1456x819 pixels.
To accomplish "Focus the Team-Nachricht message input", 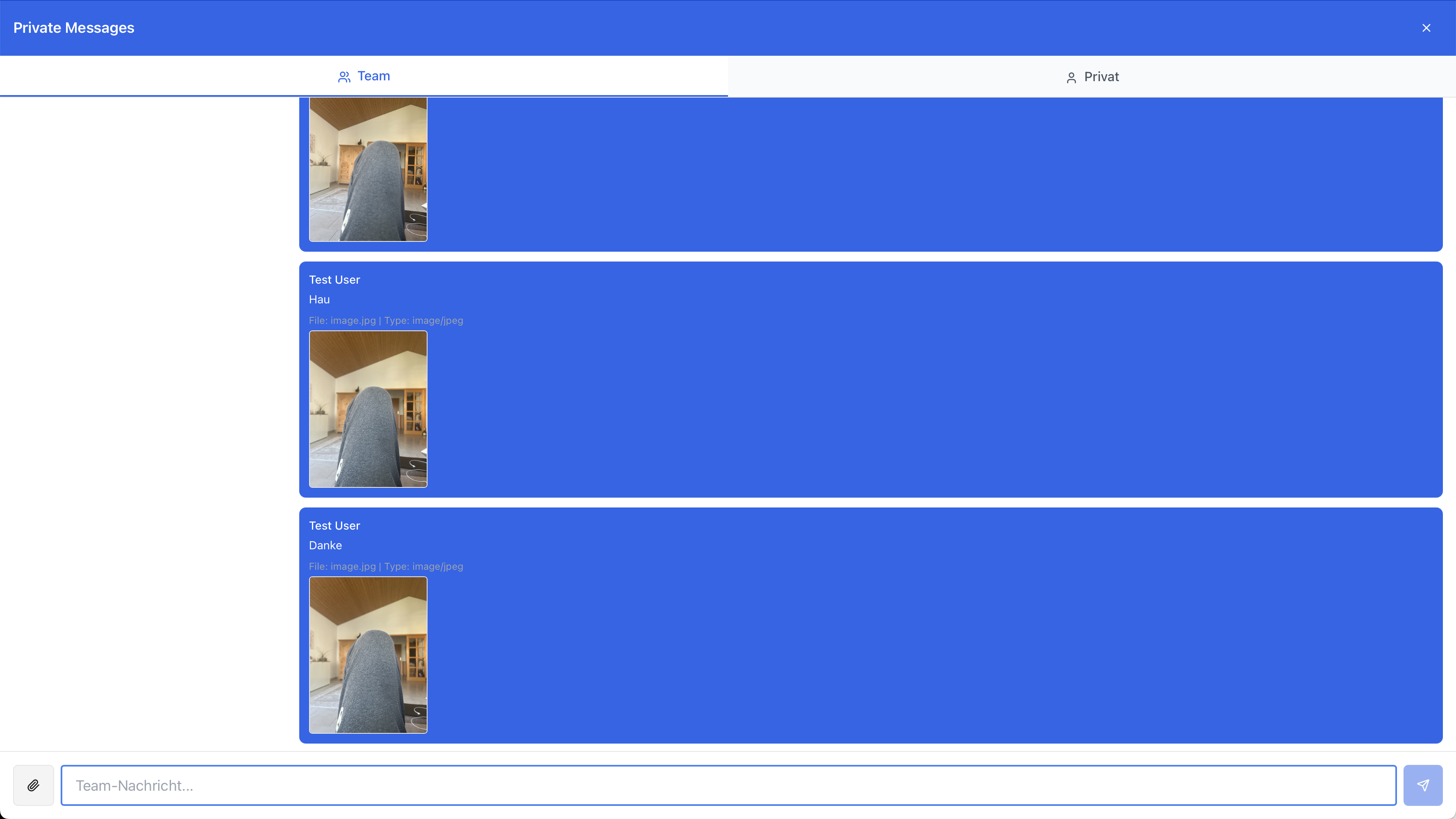I will click(x=728, y=785).
